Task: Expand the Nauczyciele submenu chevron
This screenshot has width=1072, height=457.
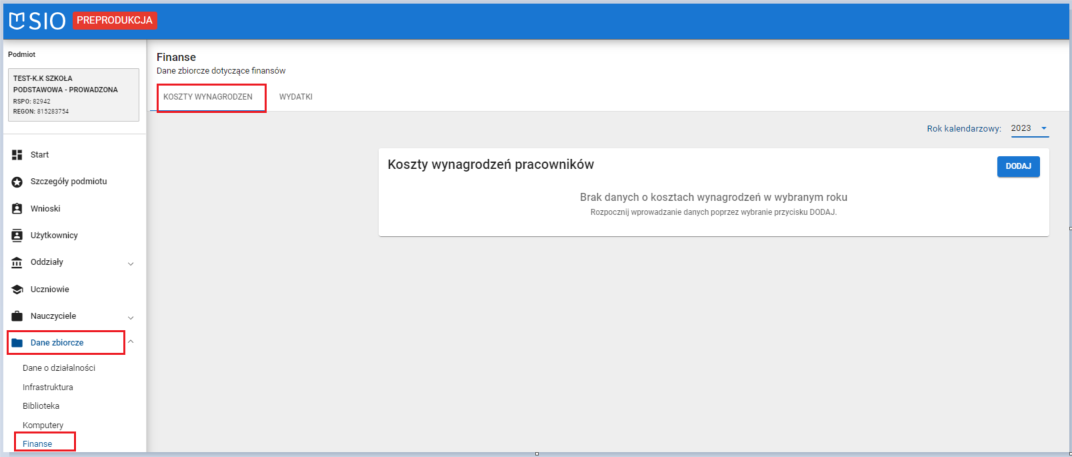Action: pyautogui.click(x=131, y=317)
